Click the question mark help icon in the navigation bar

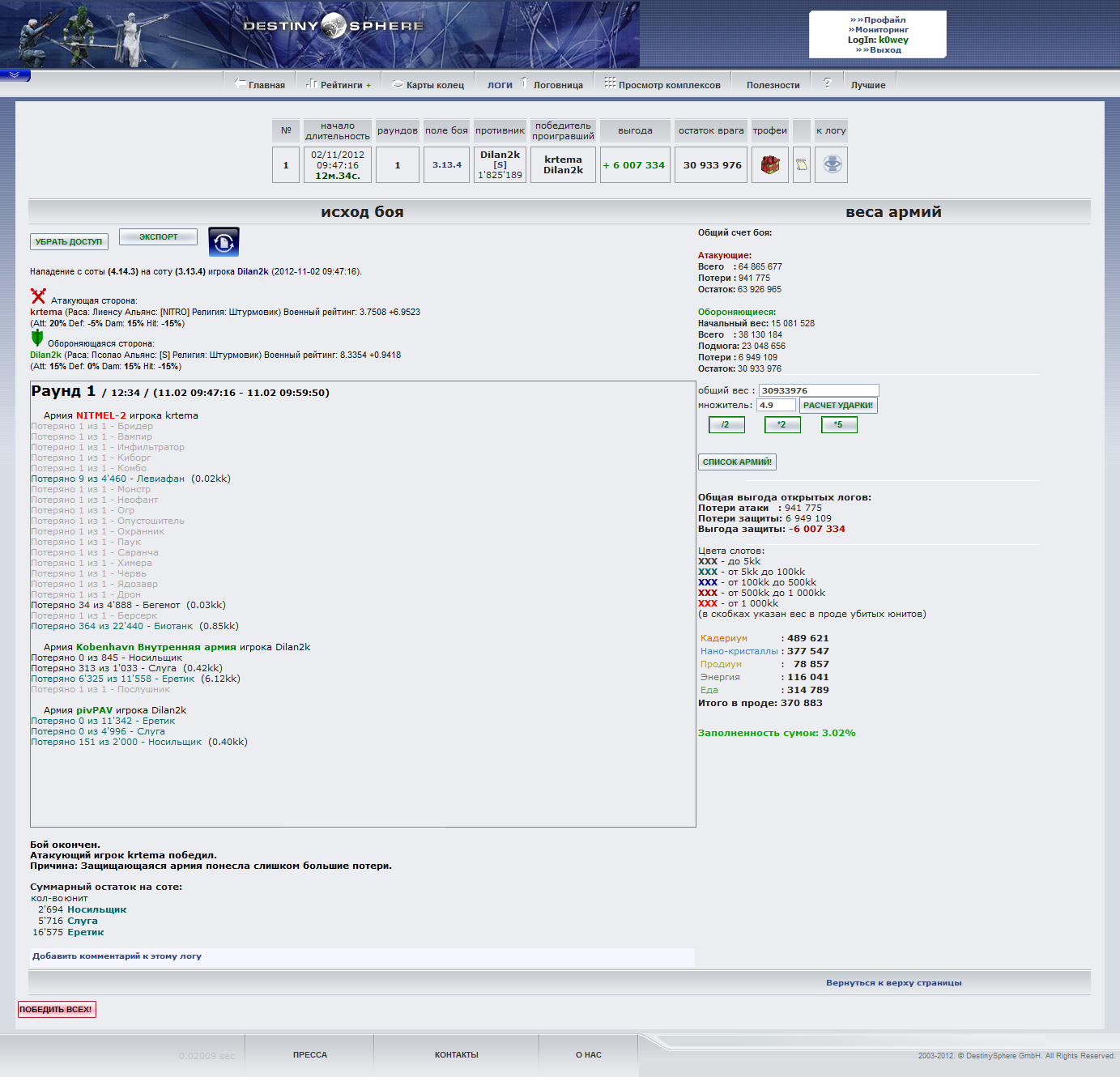tap(827, 83)
